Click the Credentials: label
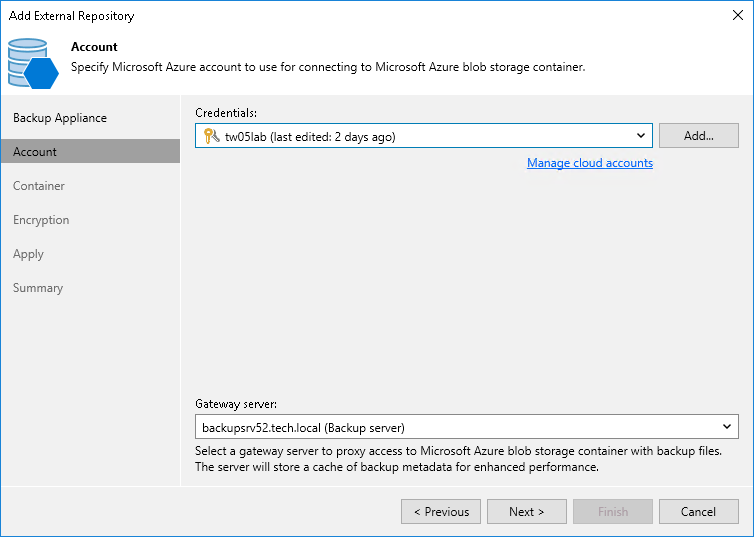The image size is (754, 537). click(x=226, y=113)
